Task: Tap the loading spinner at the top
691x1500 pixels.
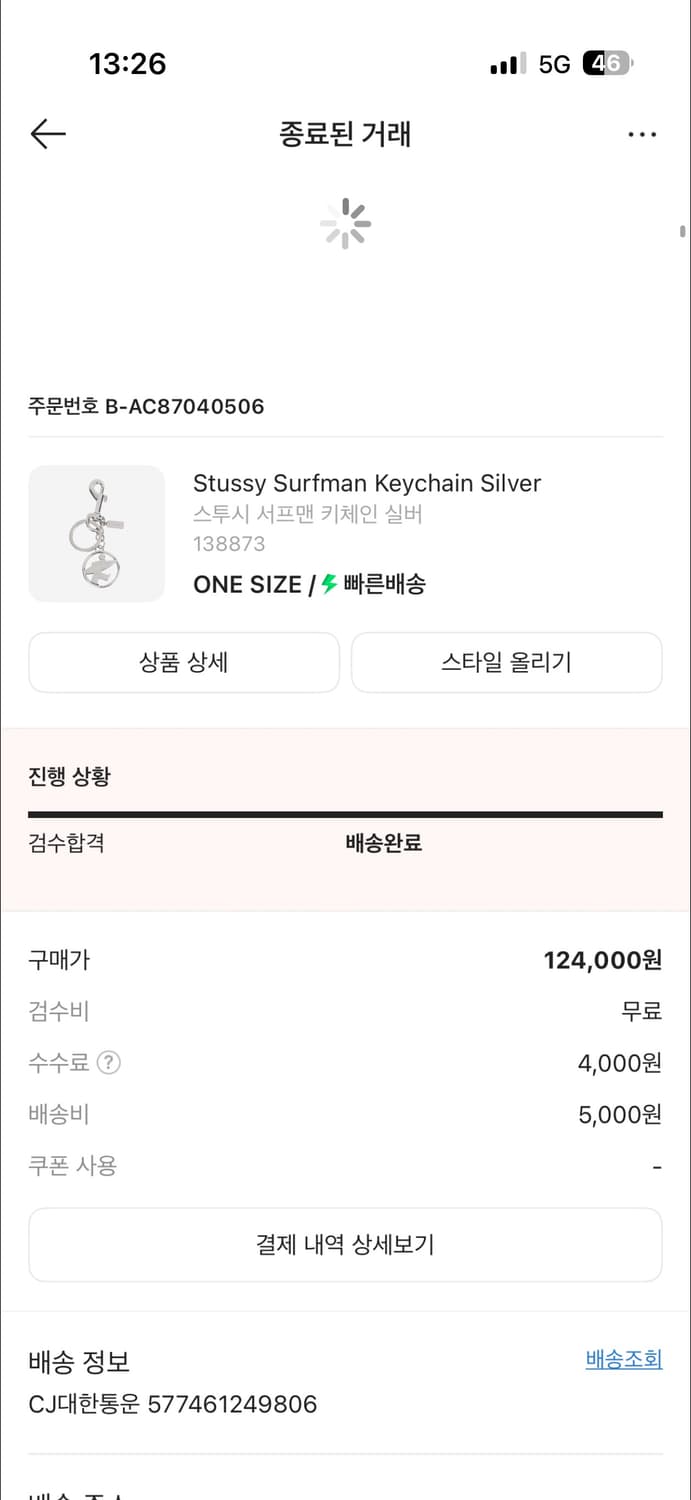Action: click(345, 224)
